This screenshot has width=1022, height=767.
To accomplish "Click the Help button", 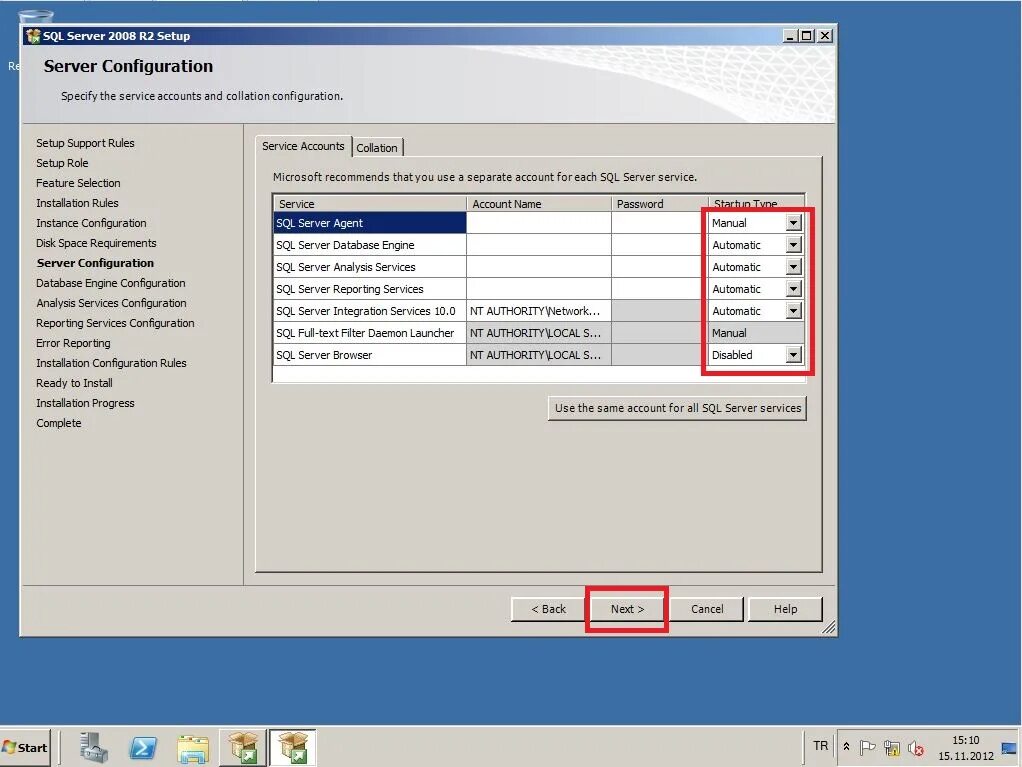I will [x=785, y=609].
